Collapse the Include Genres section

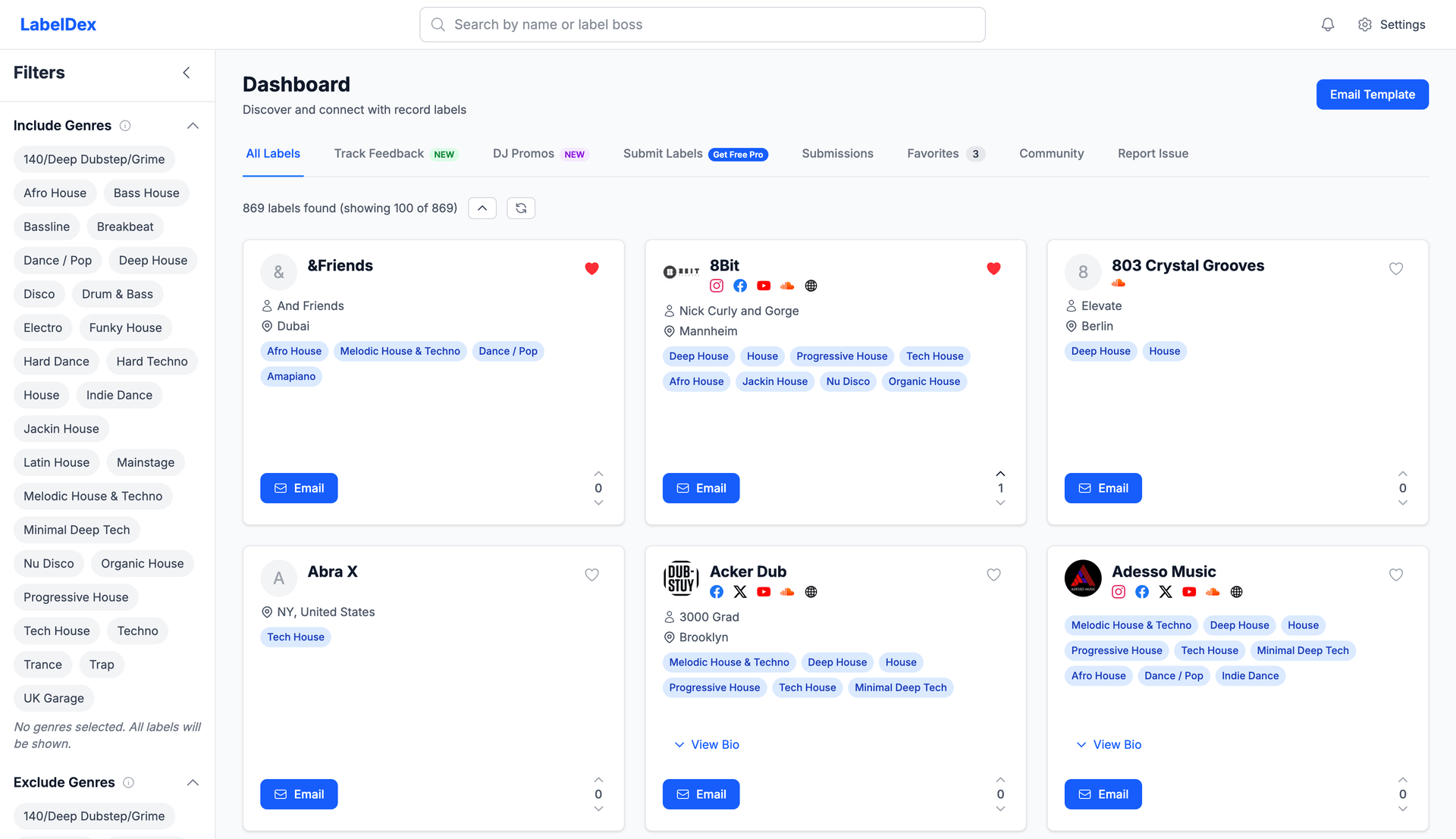(x=193, y=125)
